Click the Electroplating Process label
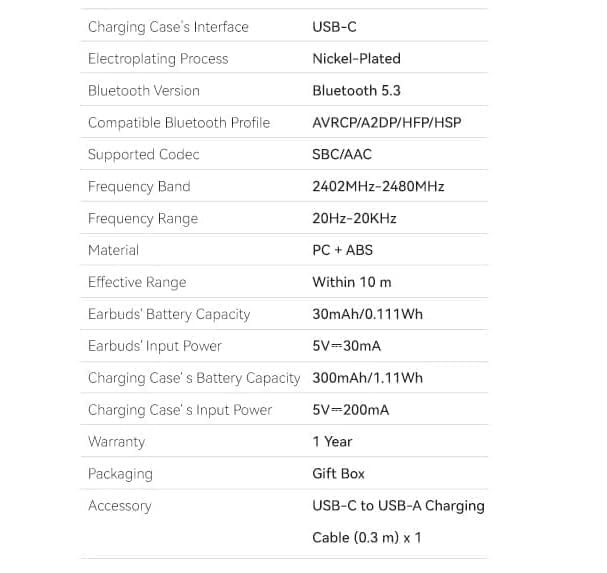 pos(158,59)
